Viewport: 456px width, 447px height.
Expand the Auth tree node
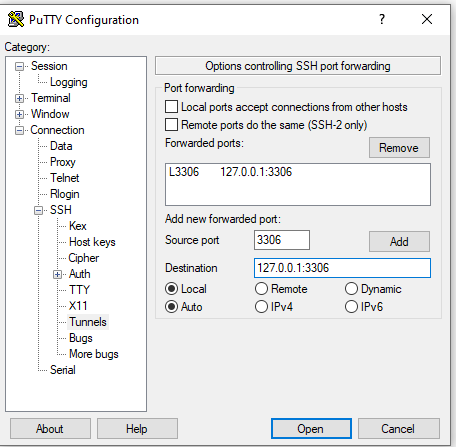tap(57, 274)
